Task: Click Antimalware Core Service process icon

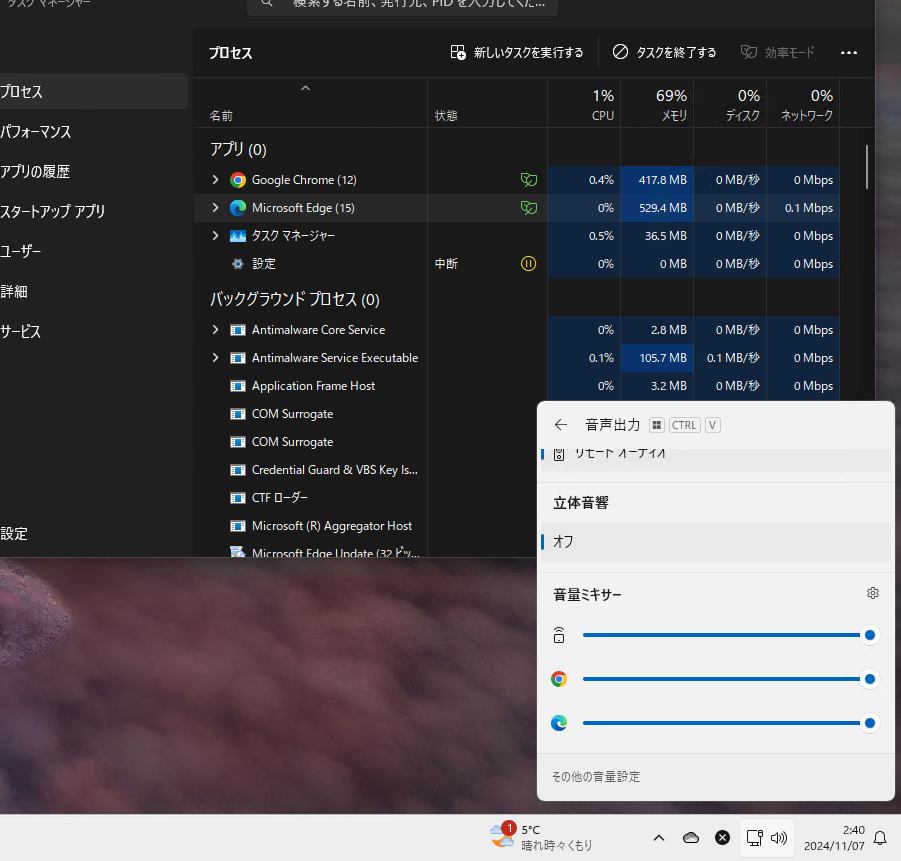Action: [x=237, y=330]
